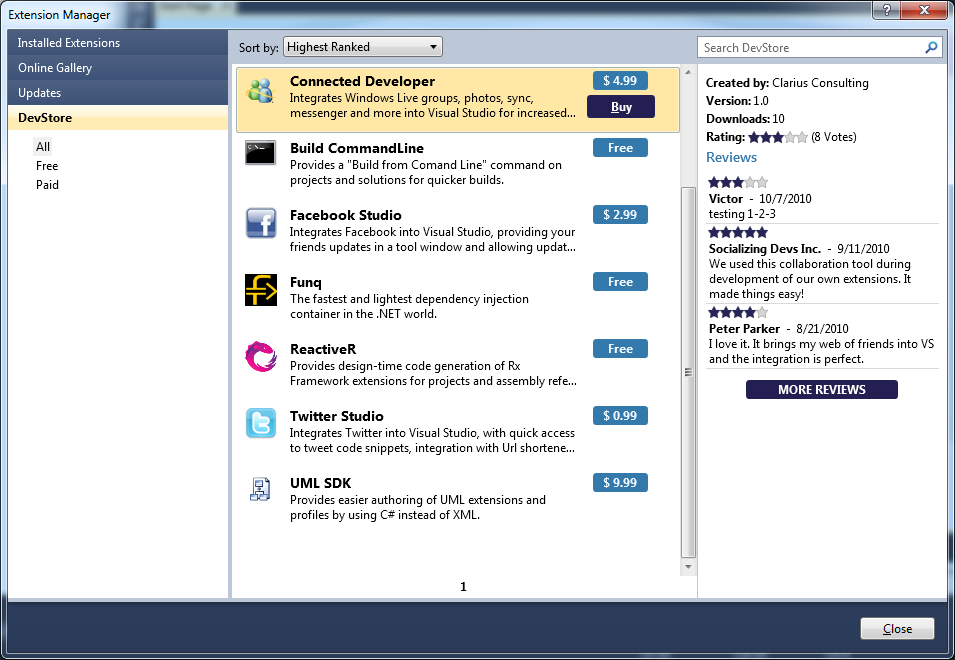Click the Downloads: 10 text

click(745, 119)
